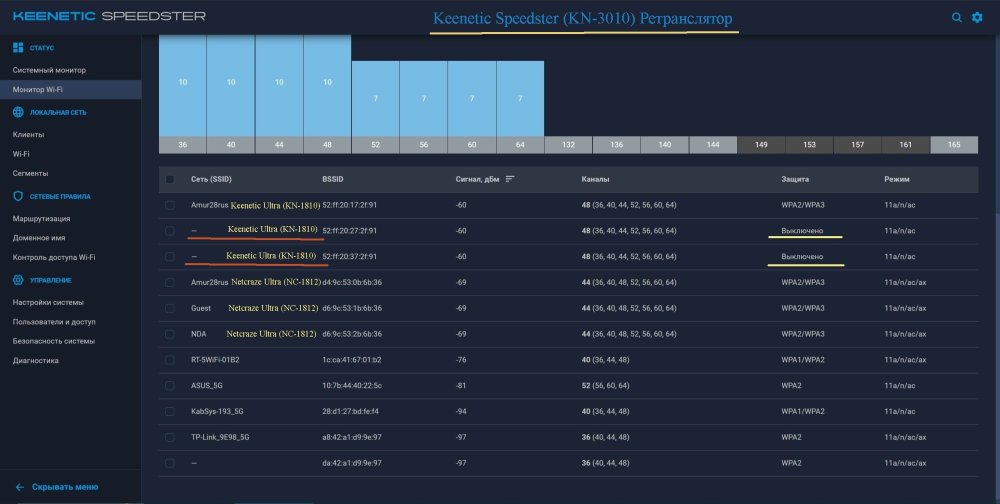This screenshot has height=504, width=1000.
Task: Open the search icon in the header
Action: (957, 17)
